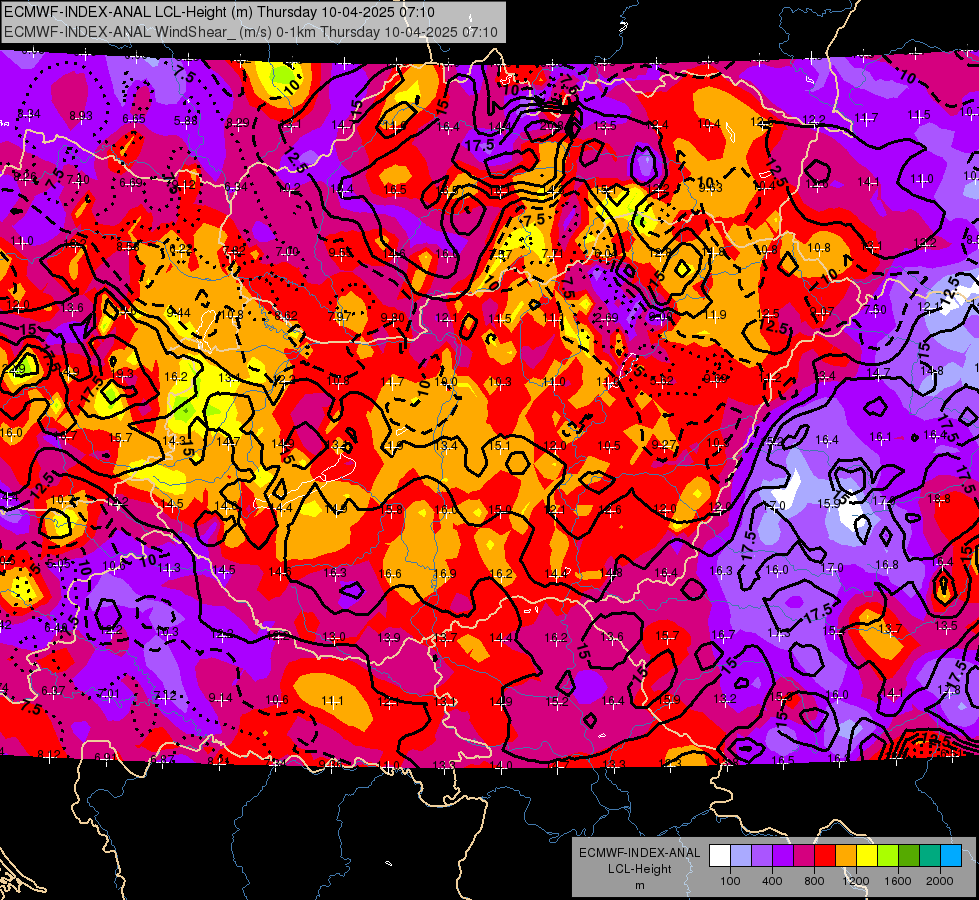
Task: Click the 9.44 grid point value
Action: coord(178,312)
